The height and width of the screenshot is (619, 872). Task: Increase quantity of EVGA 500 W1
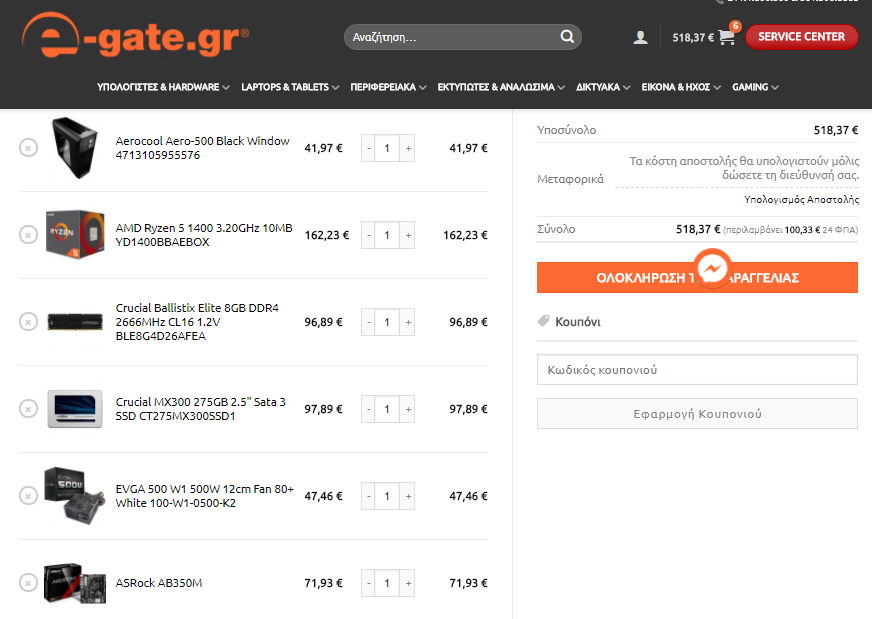408,496
